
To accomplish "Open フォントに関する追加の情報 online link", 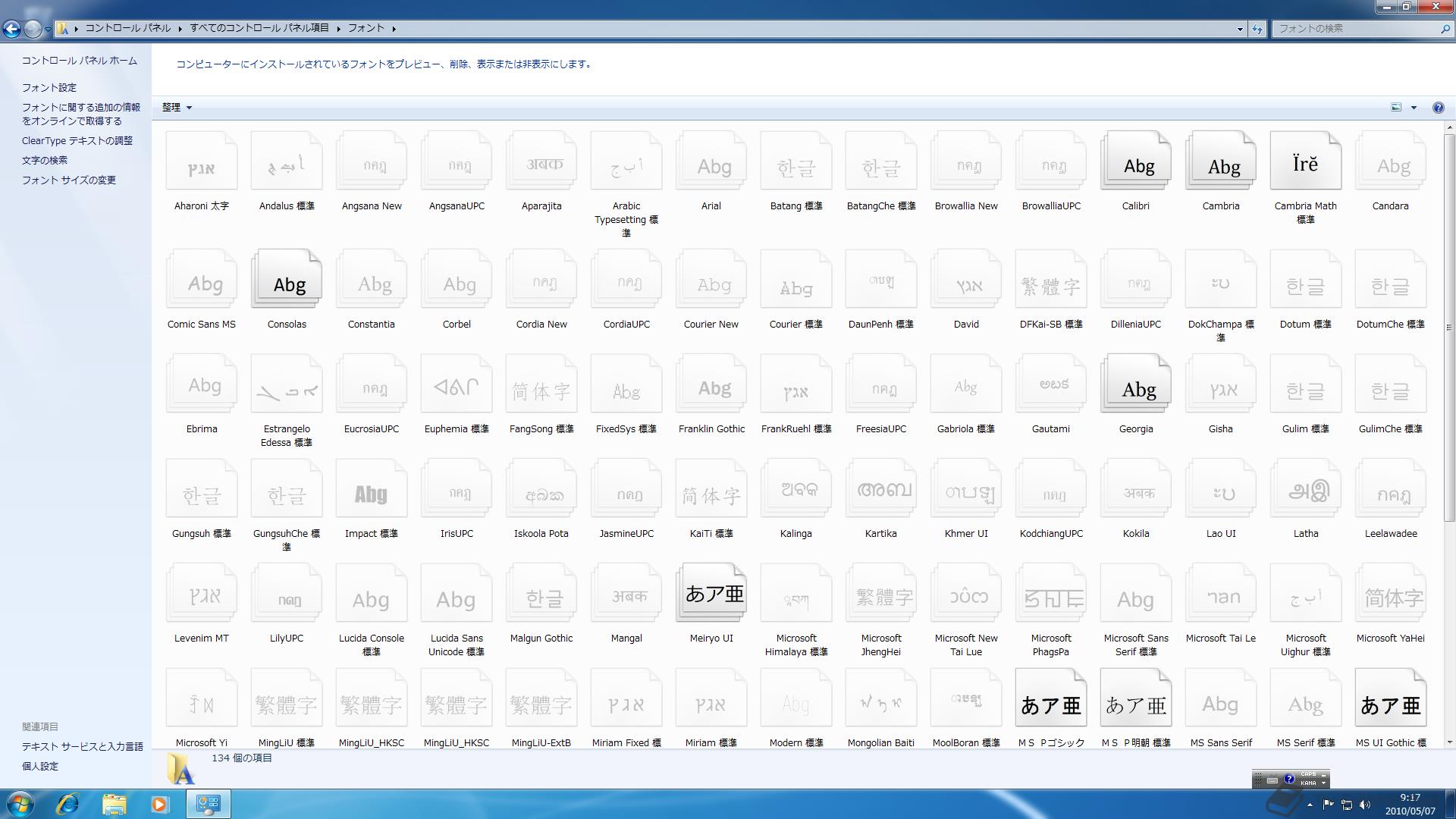I will (81, 115).
